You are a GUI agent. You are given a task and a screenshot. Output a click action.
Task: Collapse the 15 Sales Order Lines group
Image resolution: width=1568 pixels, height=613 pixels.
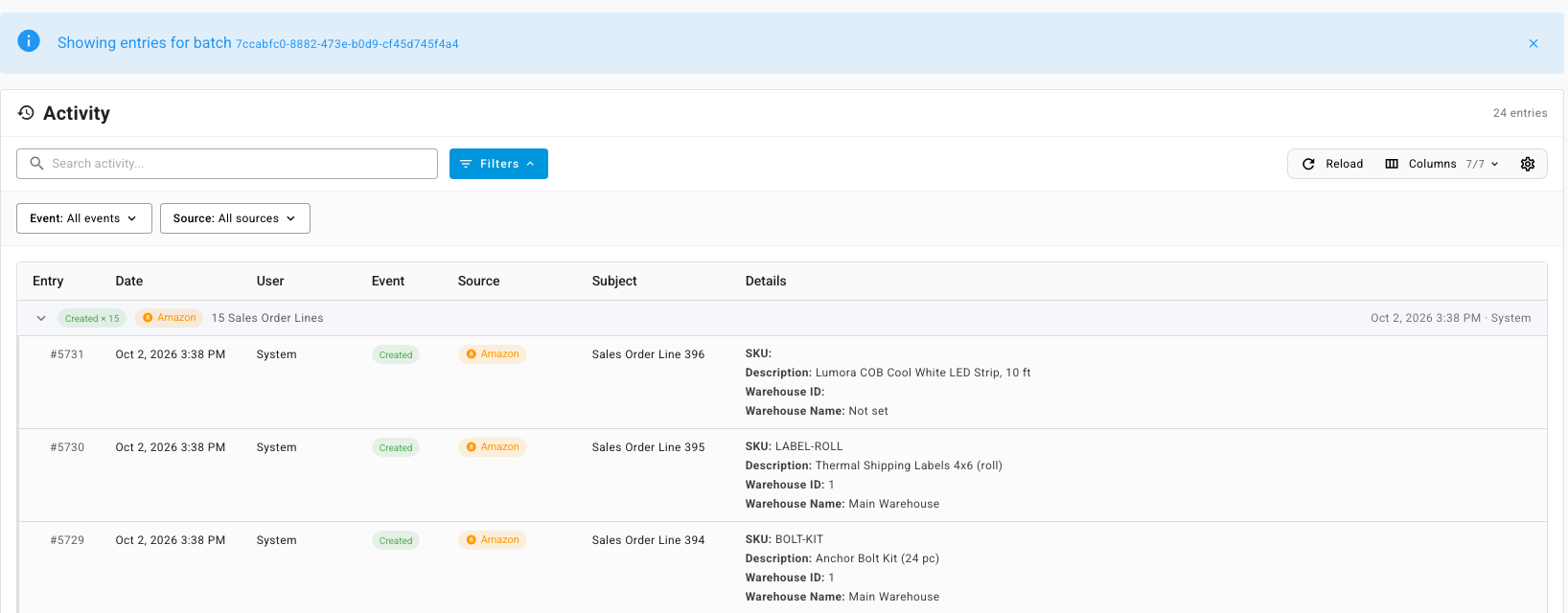[41, 318]
